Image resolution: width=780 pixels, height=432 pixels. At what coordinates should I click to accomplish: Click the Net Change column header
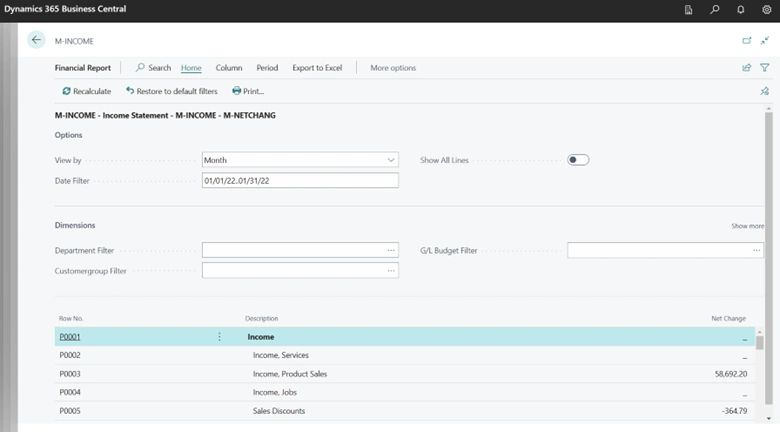(728, 319)
